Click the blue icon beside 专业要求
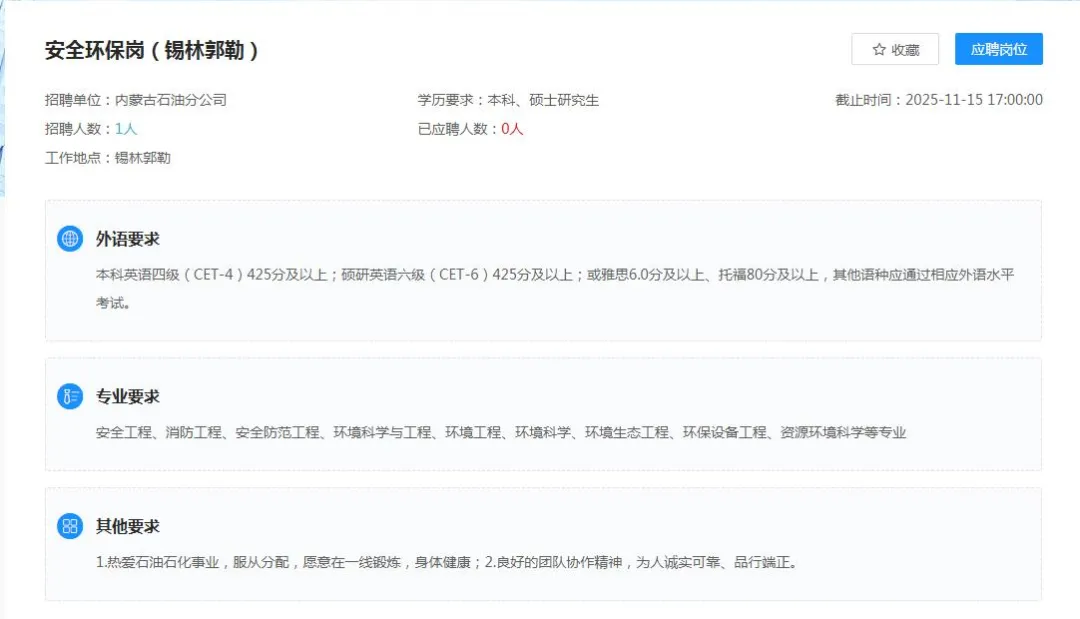The height and width of the screenshot is (619, 1080). coord(70,396)
